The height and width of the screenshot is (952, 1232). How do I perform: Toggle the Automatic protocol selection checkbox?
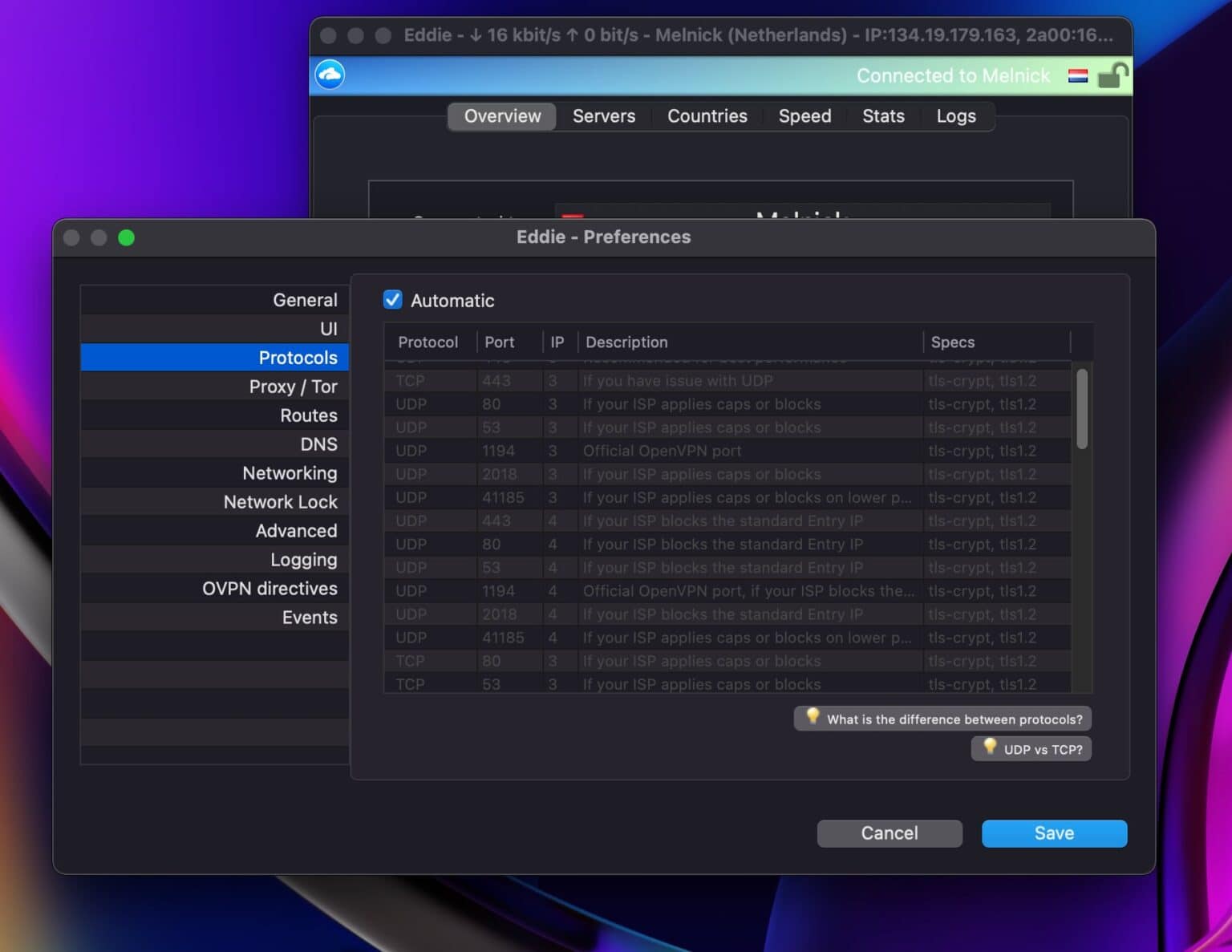[392, 299]
